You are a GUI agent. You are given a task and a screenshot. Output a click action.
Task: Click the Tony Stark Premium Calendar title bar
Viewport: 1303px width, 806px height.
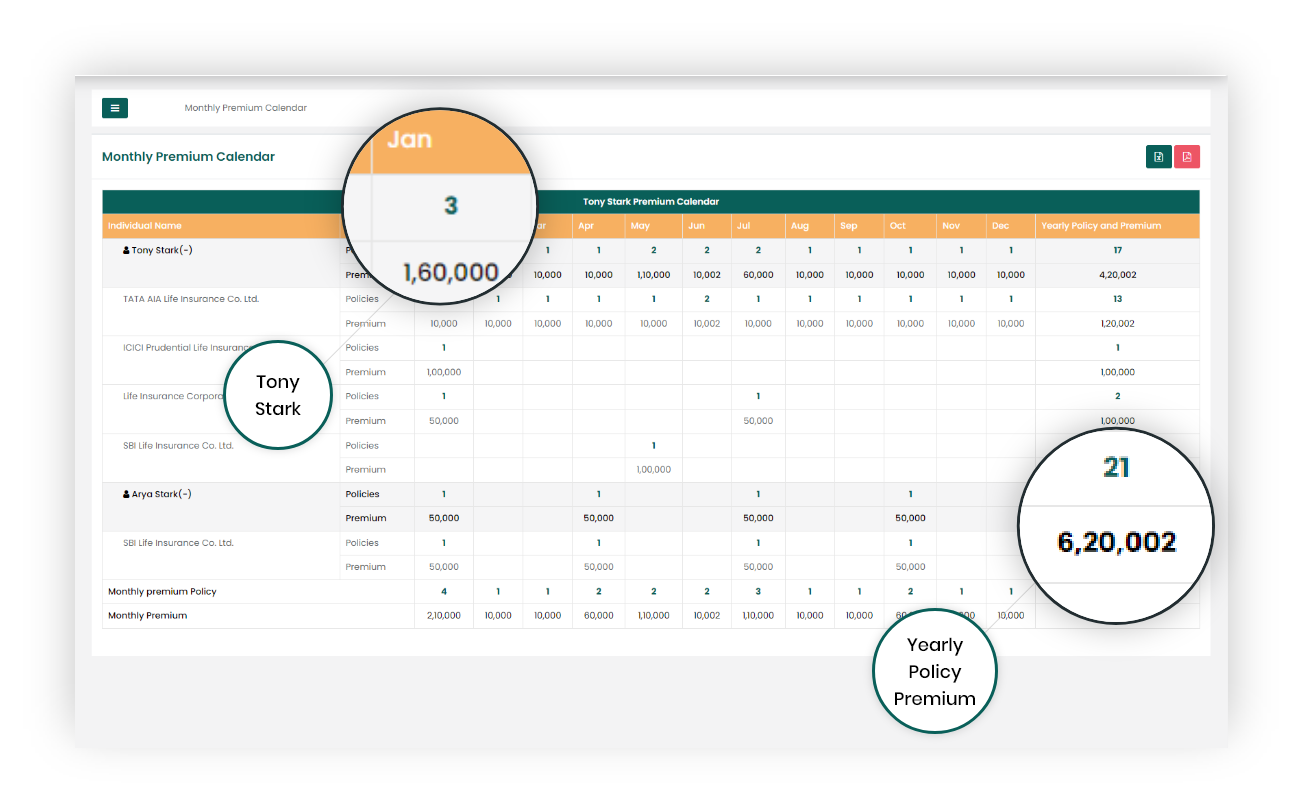pyautogui.click(x=651, y=202)
